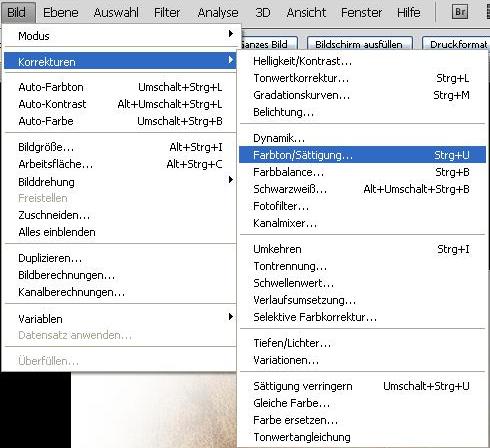This screenshot has width=490, height=448.
Task: Open the Arbeitsfläche dialog
Action: [120, 164]
